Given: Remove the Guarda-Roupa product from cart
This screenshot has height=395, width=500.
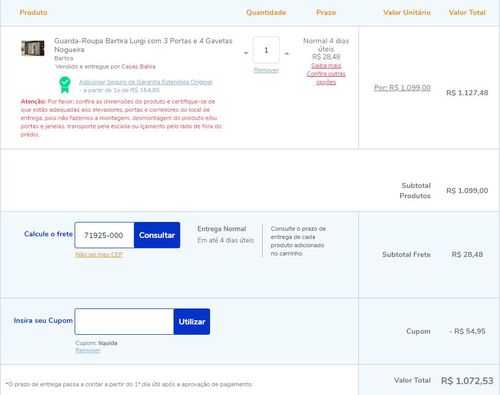Looking at the screenshot, I should pos(266,70).
